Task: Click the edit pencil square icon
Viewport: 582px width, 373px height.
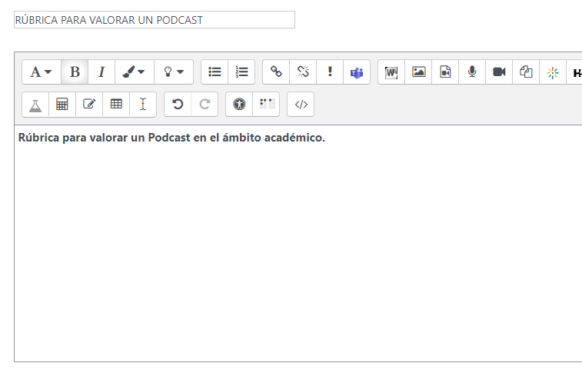Action: [x=89, y=104]
